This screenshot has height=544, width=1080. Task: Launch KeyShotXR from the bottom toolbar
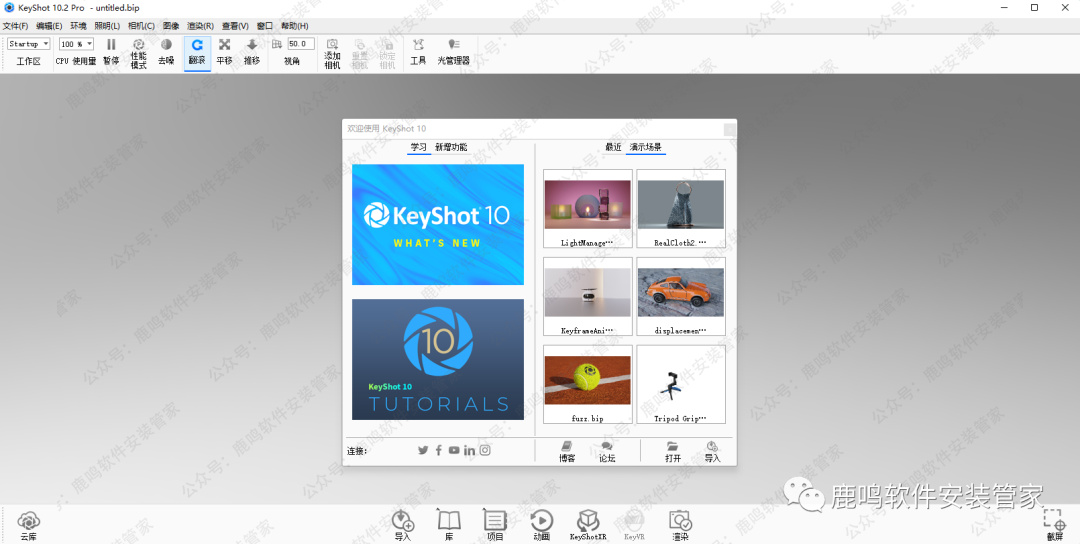pos(588,520)
